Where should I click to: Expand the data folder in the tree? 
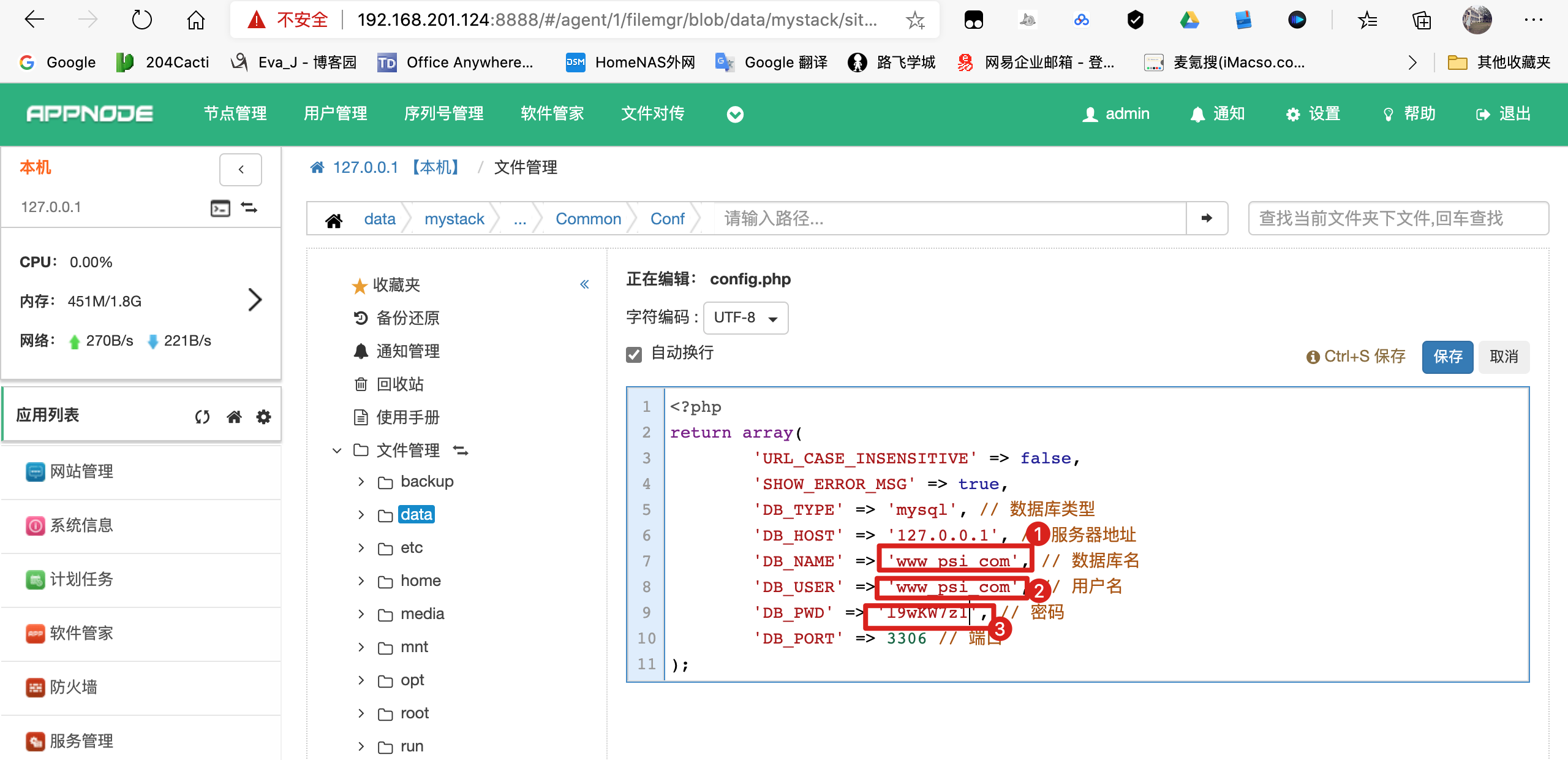[x=361, y=515]
